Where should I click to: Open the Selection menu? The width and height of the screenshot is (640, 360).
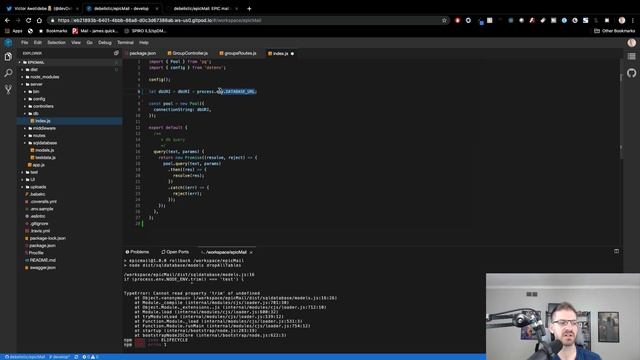coord(56,42)
